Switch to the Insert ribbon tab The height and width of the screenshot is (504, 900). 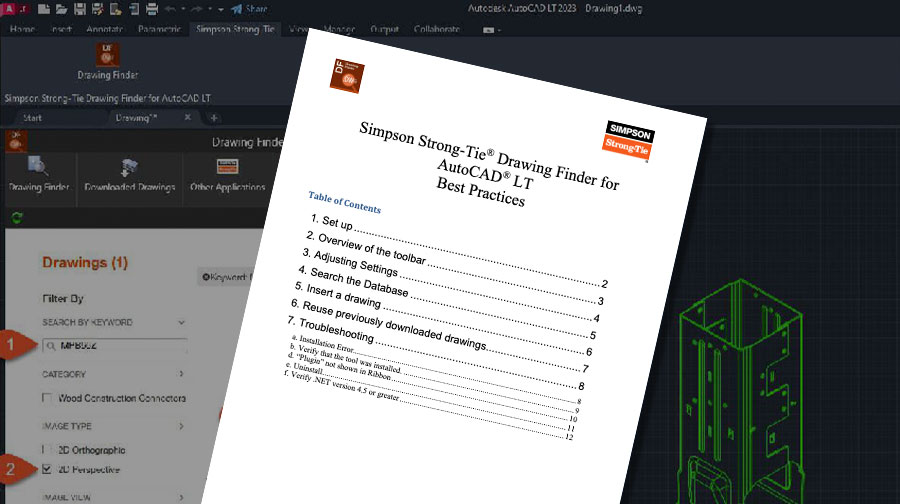[61, 29]
